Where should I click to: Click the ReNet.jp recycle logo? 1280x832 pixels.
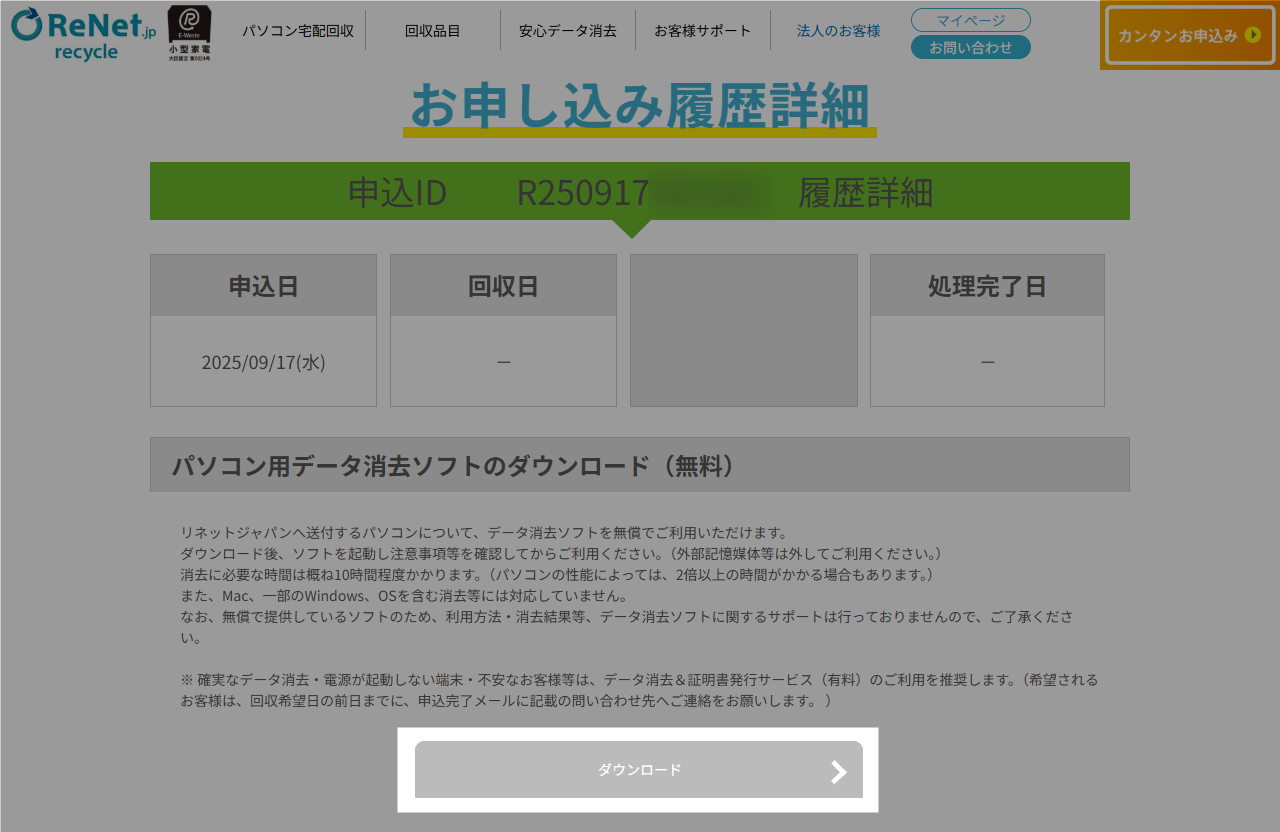(x=84, y=33)
